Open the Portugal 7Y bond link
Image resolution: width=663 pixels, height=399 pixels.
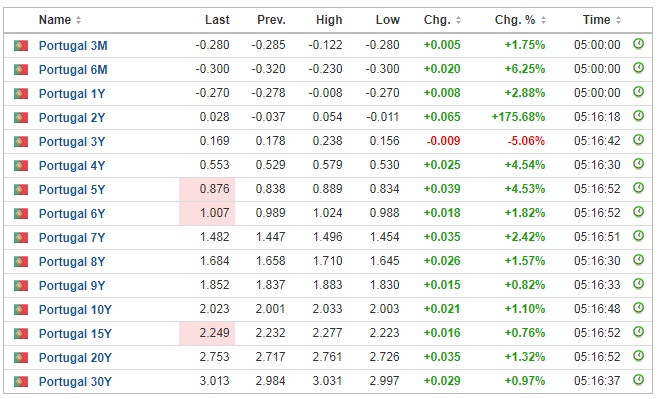71,238
